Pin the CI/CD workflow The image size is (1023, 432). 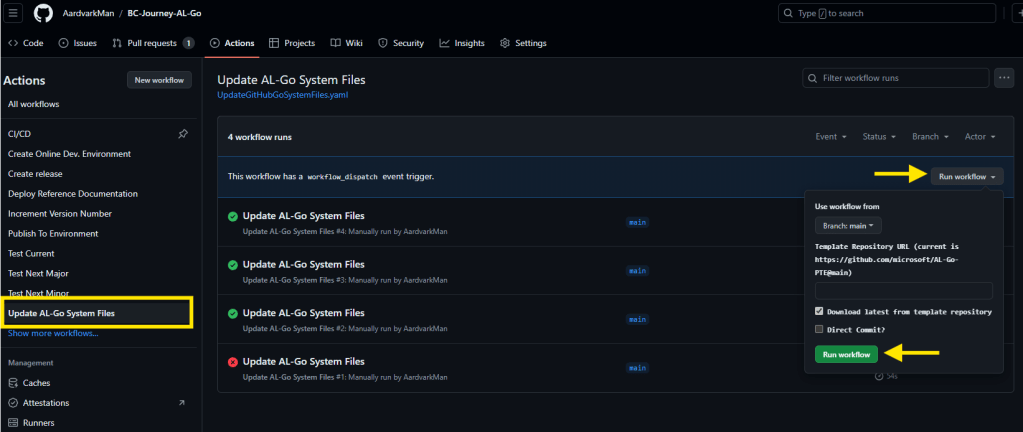tap(182, 134)
